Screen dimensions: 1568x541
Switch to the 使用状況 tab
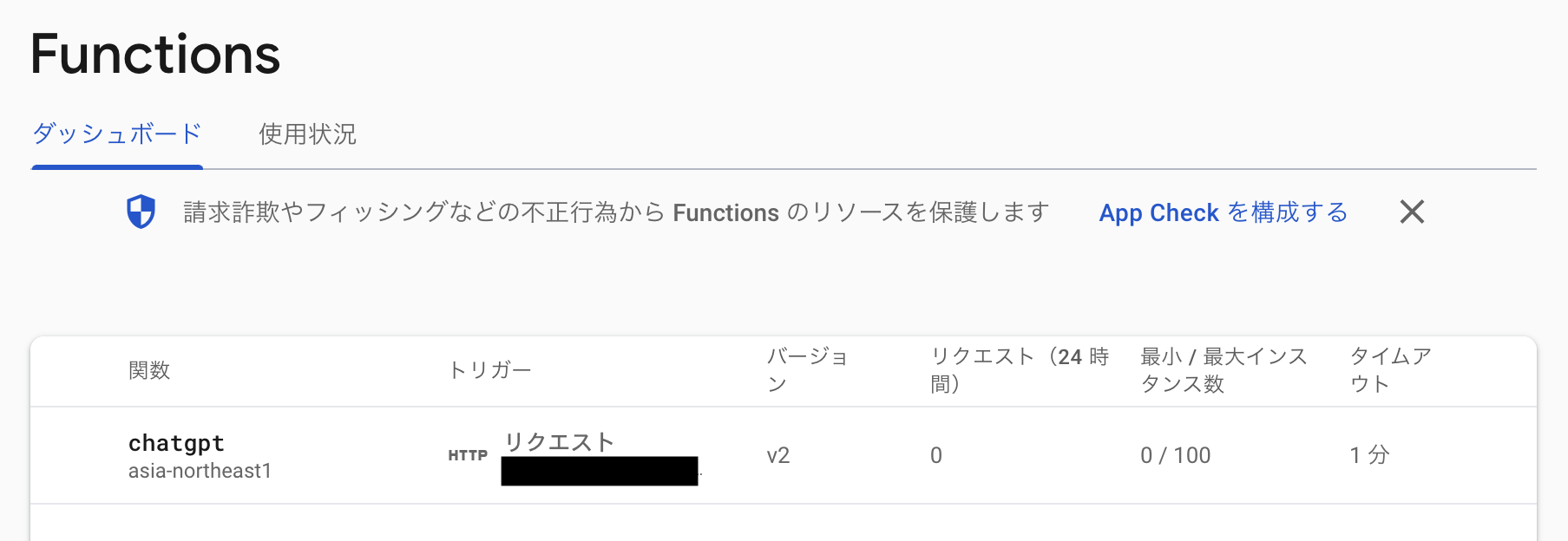[305, 134]
